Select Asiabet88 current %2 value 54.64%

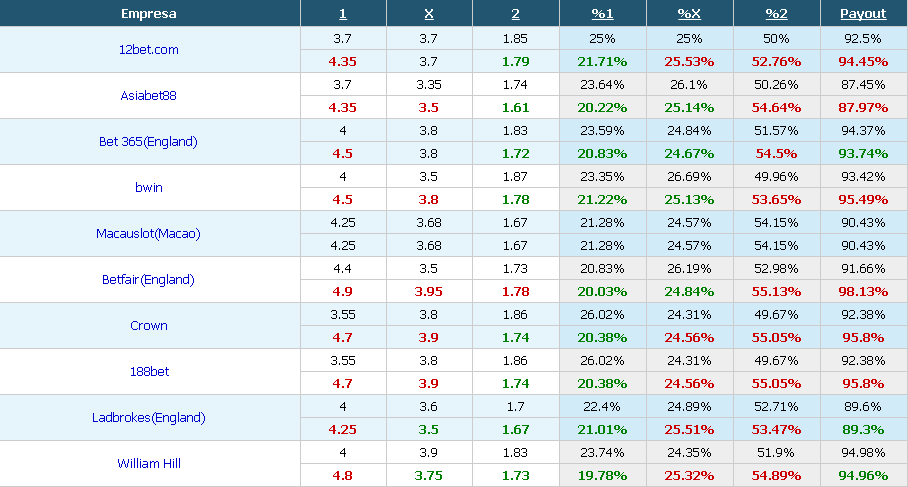pyautogui.click(x=777, y=108)
